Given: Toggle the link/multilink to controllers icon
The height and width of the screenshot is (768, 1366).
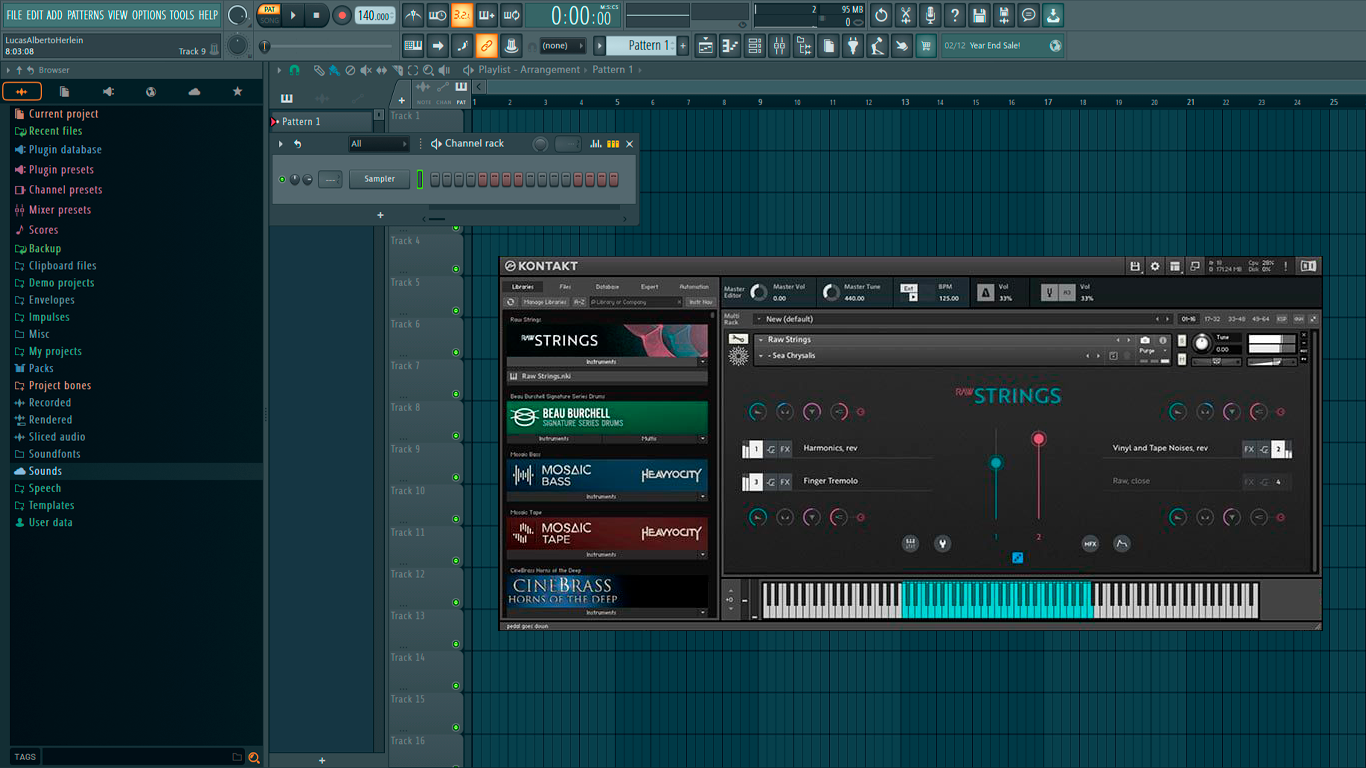Looking at the screenshot, I should pos(486,46).
